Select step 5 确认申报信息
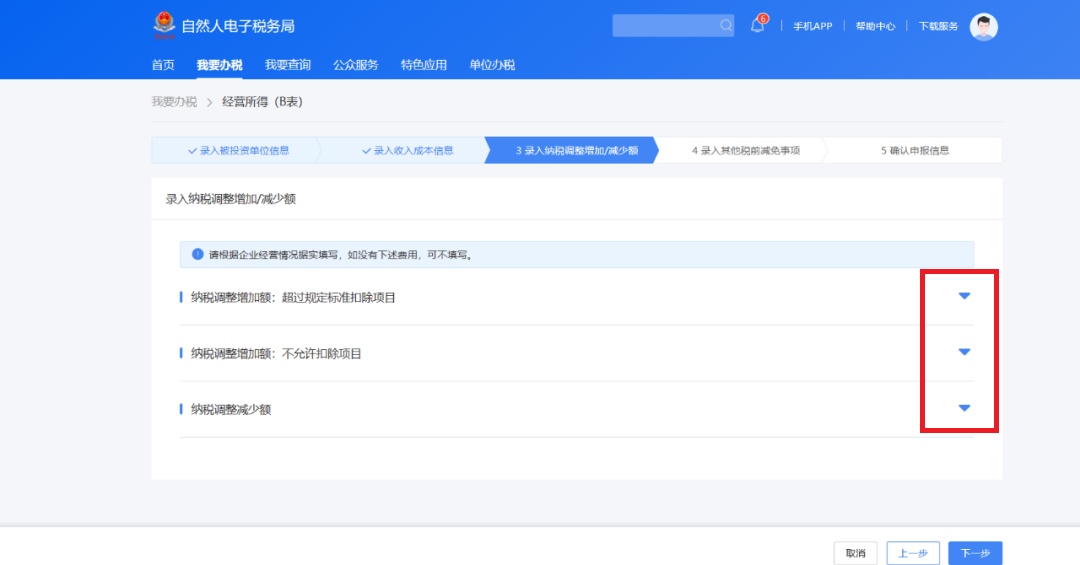This screenshot has width=1080, height=565. 915,150
